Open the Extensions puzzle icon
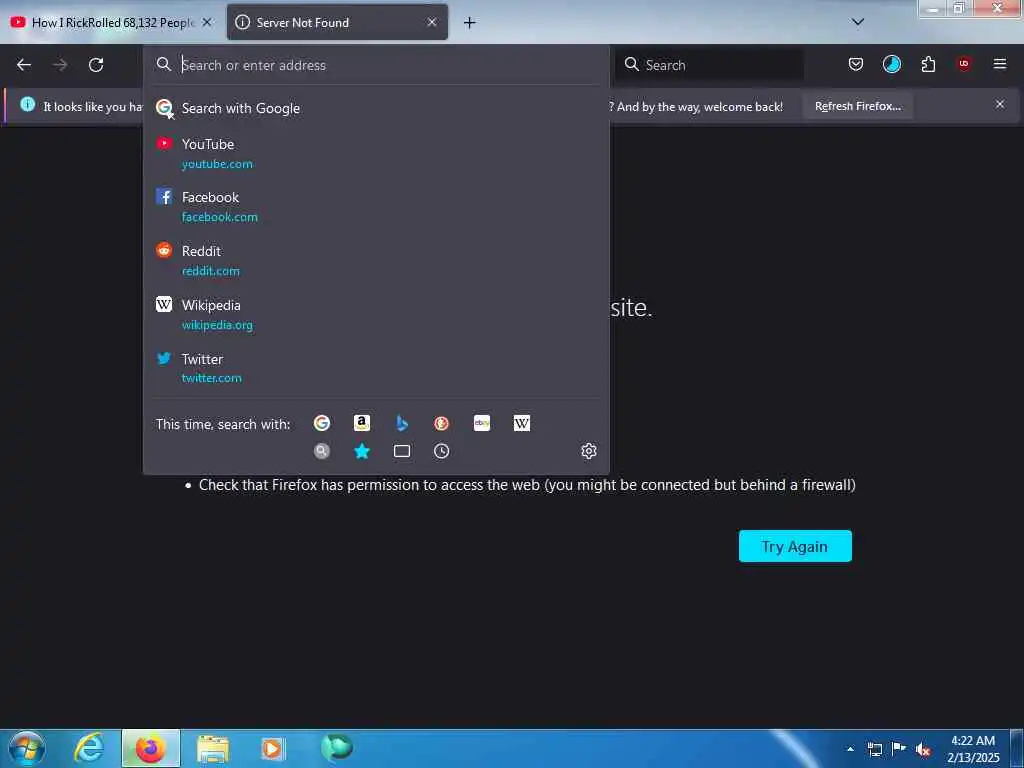 click(928, 64)
